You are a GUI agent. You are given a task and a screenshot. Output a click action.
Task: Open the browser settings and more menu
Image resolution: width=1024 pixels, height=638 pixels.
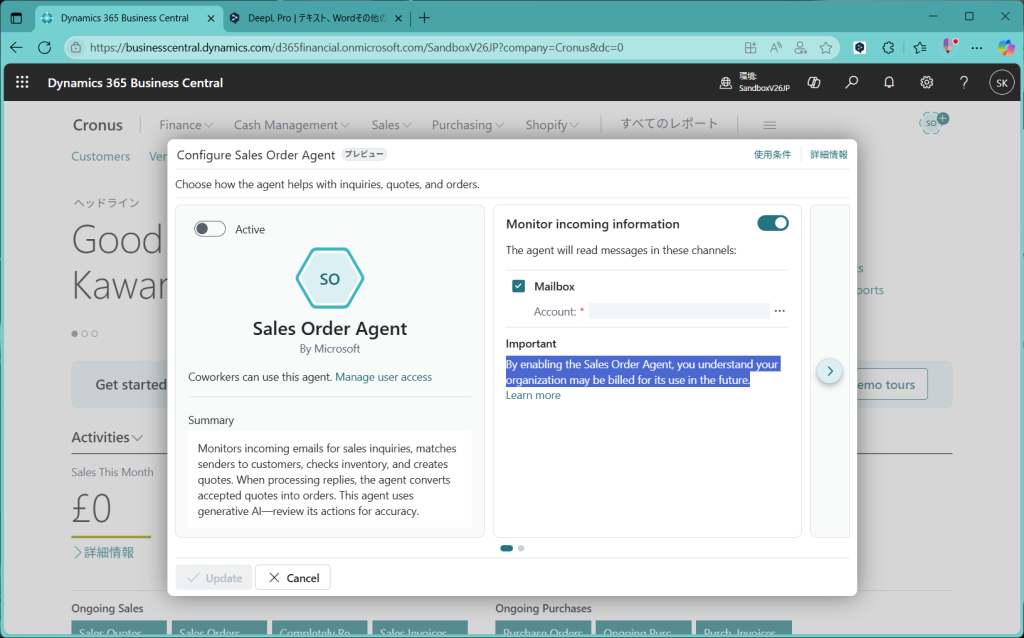click(977, 47)
